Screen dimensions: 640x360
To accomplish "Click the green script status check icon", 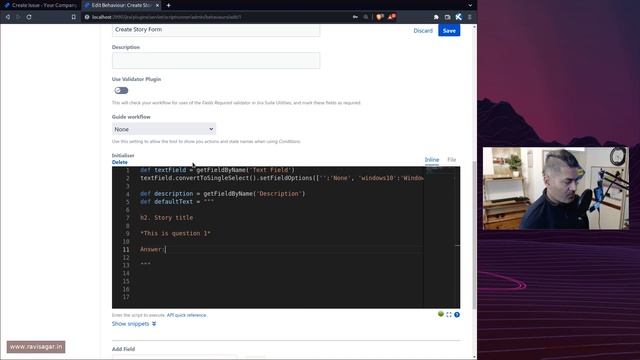I will coord(441,314).
